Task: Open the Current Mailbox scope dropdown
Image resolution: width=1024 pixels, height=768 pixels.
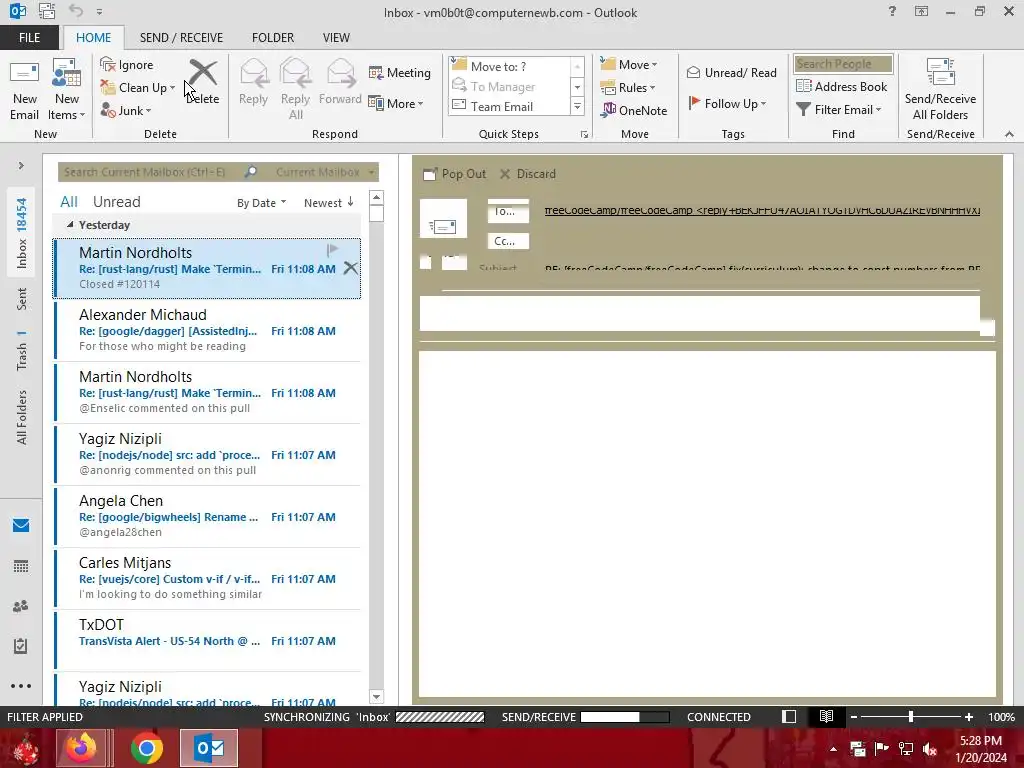Action: pyautogui.click(x=325, y=172)
